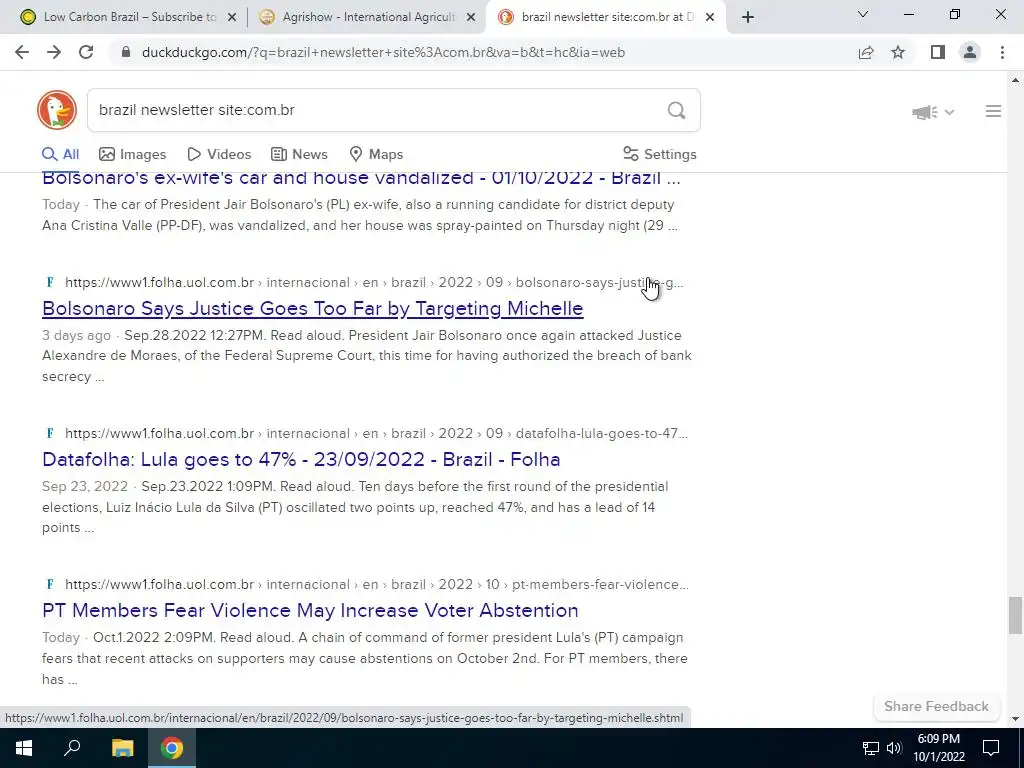Toggle the browser side panel icon
The width and height of the screenshot is (1024, 768).
point(938,52)
